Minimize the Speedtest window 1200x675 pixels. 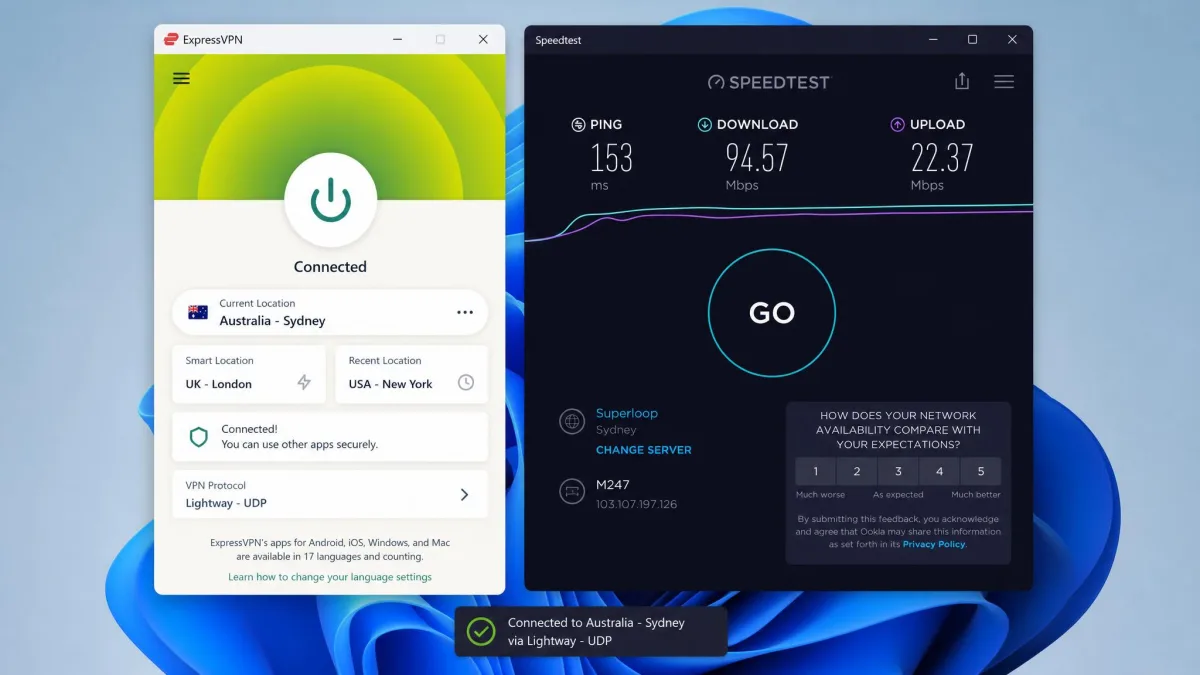(932, 39)
